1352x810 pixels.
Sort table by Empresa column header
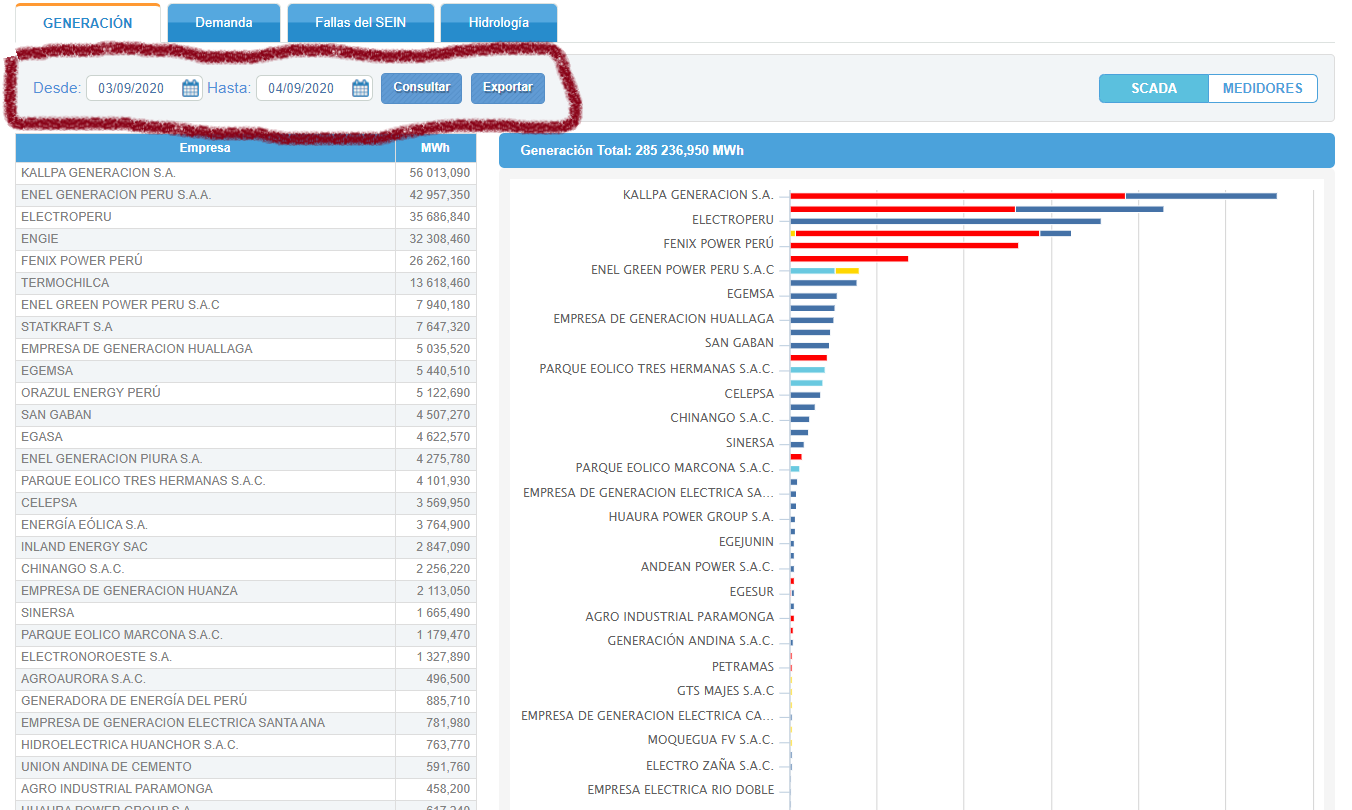point(205,148)
